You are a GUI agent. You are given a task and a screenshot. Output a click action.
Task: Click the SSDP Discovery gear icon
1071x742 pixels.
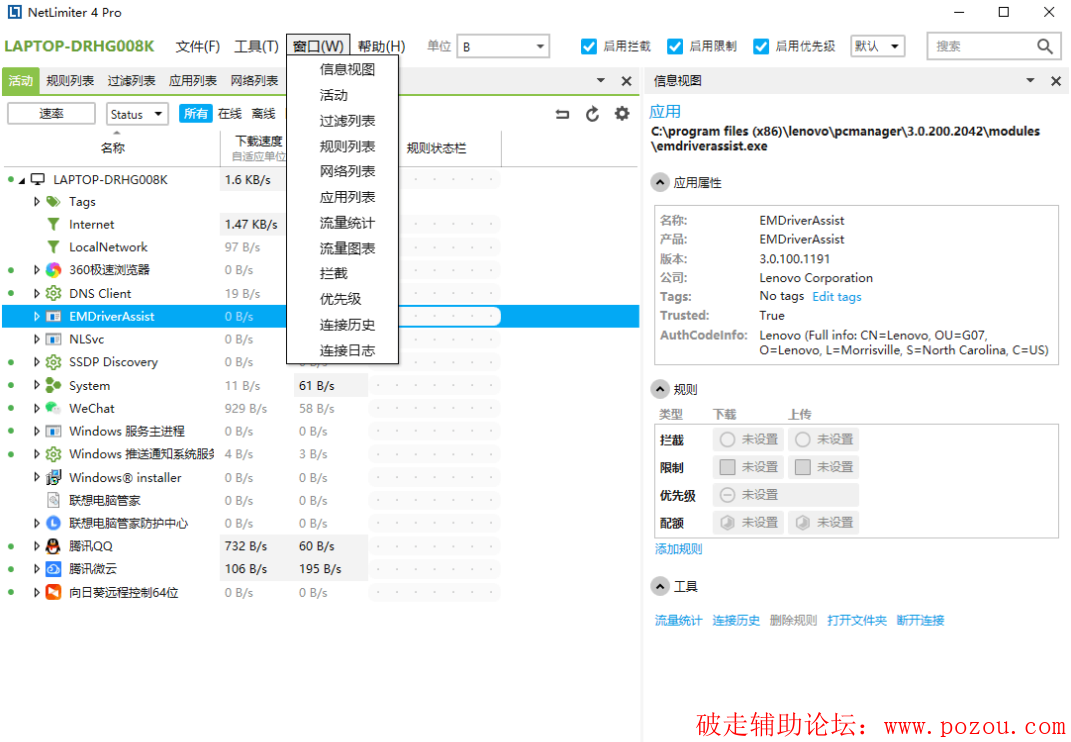(x=53, y=362)
